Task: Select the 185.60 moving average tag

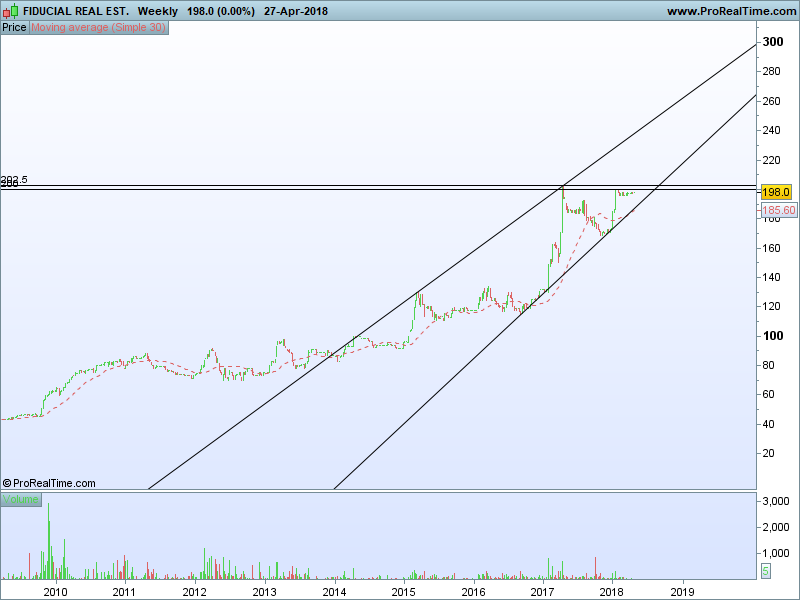Action: (779, 210)
